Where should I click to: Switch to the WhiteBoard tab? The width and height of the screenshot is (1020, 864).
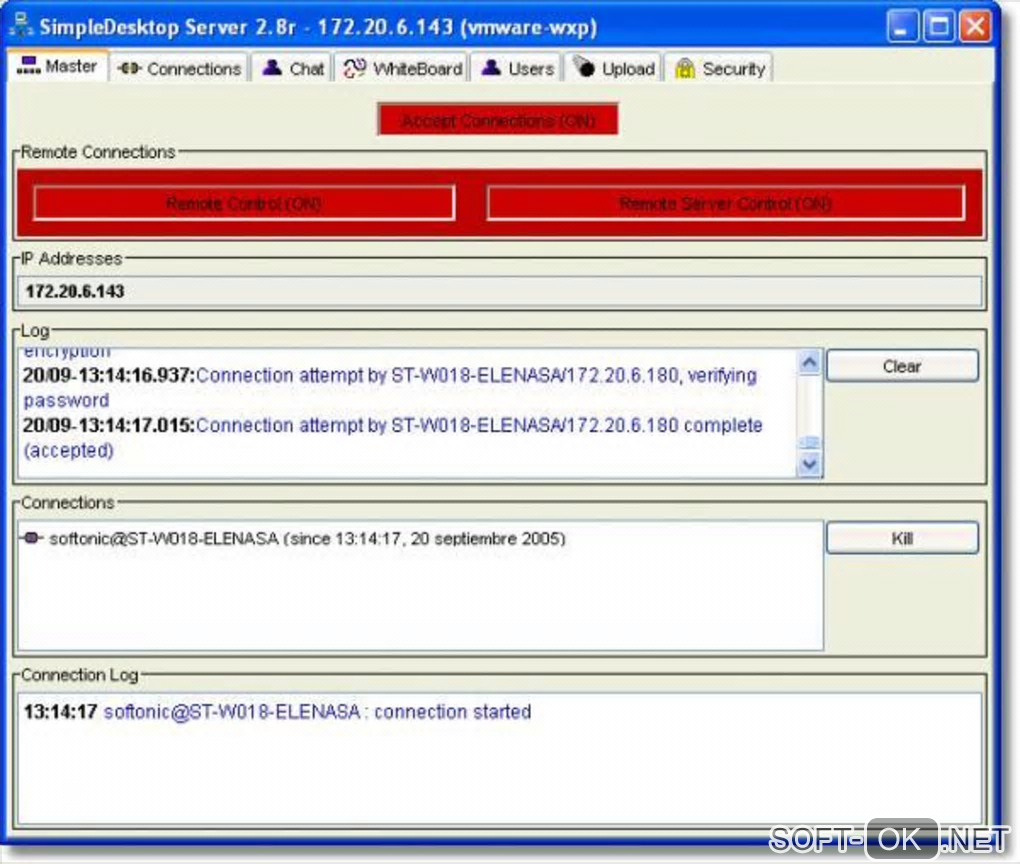pos(402,68)
